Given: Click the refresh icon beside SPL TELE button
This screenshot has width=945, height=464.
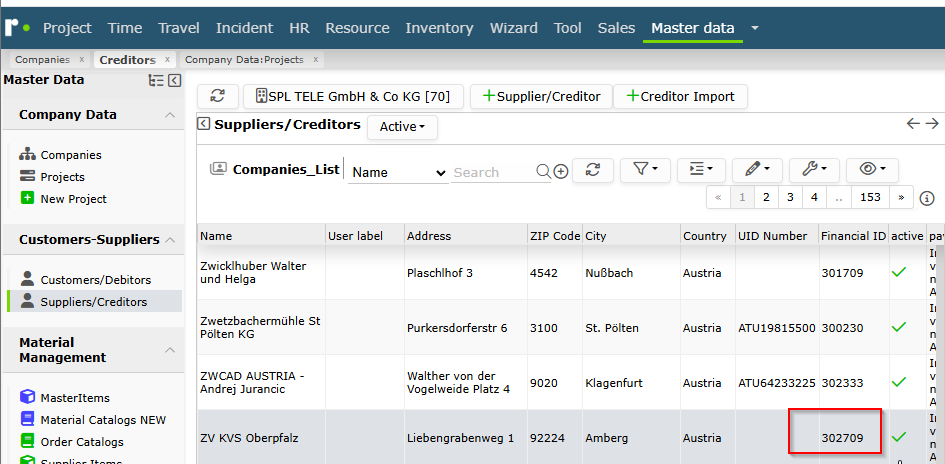Looking at the screenshot, I should point(218,96).
